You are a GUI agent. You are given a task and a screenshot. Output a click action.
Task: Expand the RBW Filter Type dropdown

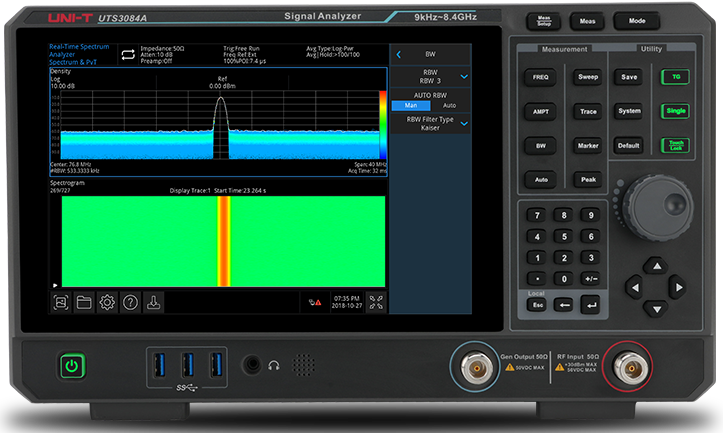[x=464, y=124]
